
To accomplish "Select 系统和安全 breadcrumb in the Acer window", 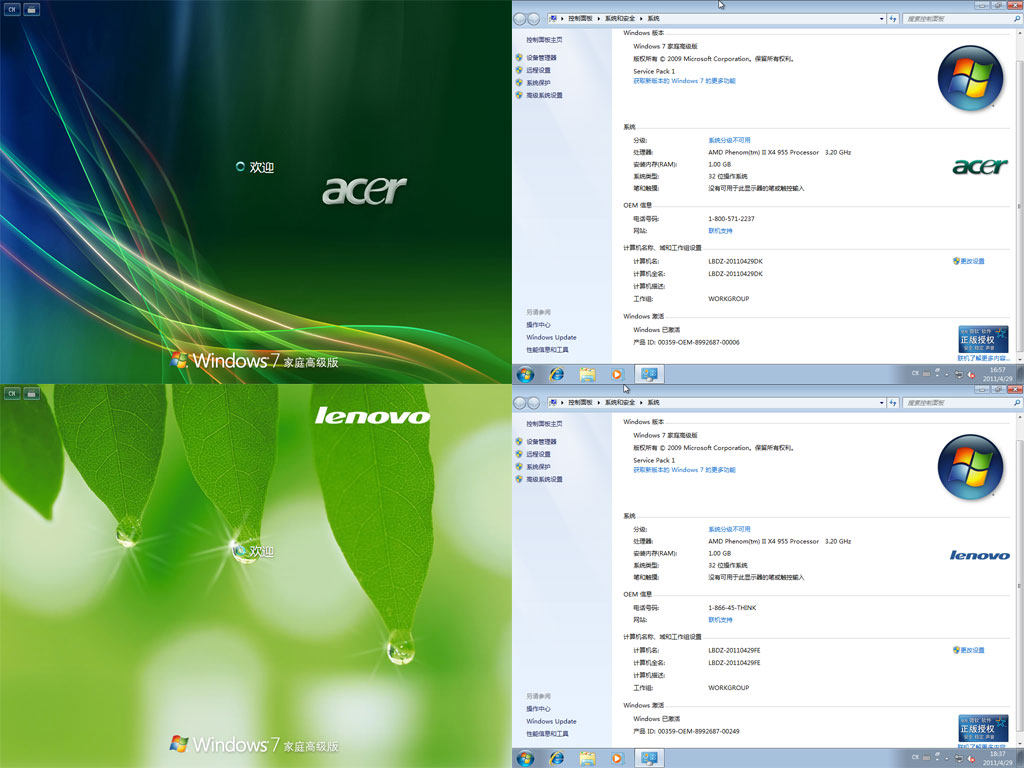I will pos(618,19).
